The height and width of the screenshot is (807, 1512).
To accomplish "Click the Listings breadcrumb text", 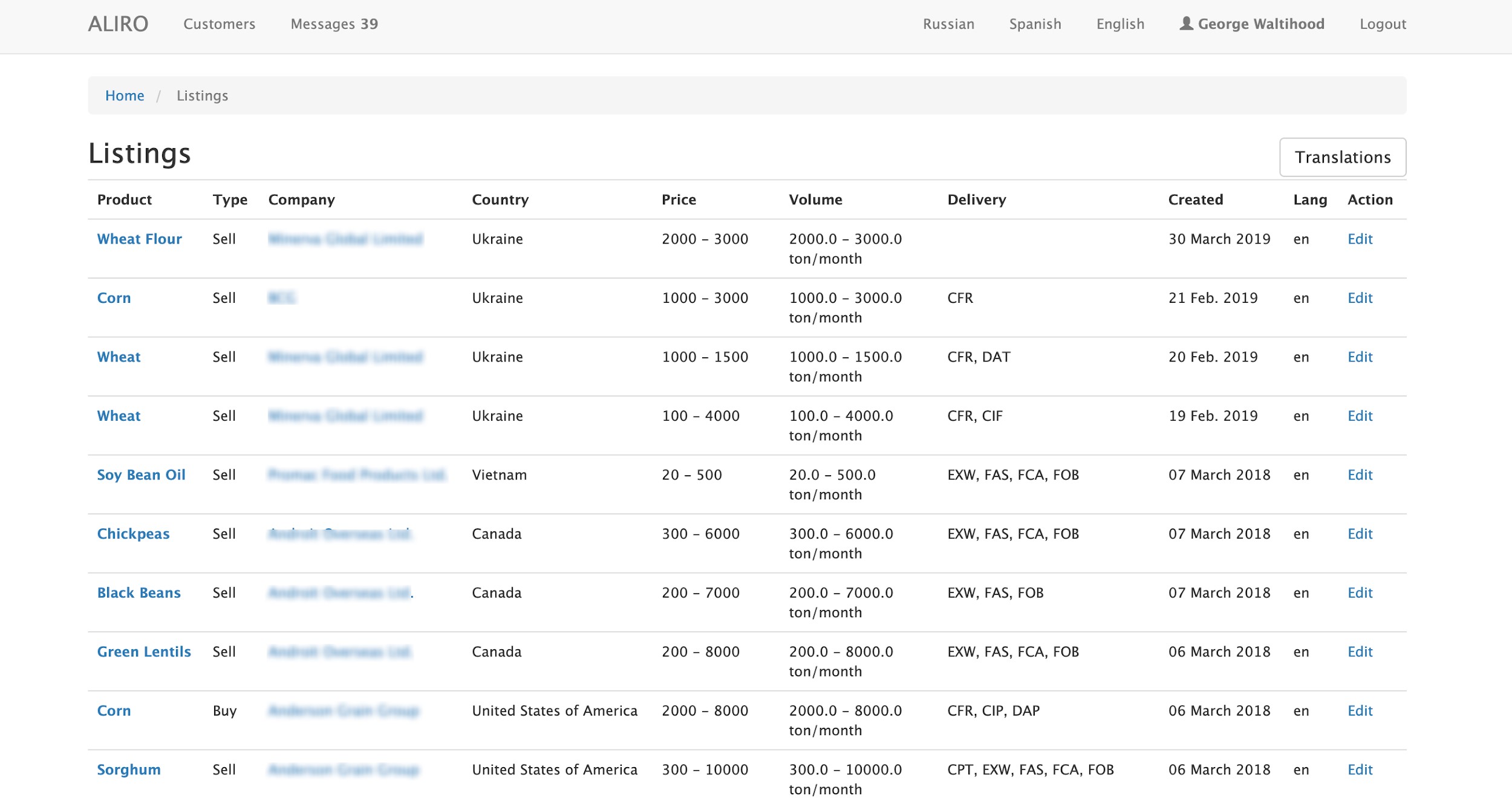I will 203,96.
